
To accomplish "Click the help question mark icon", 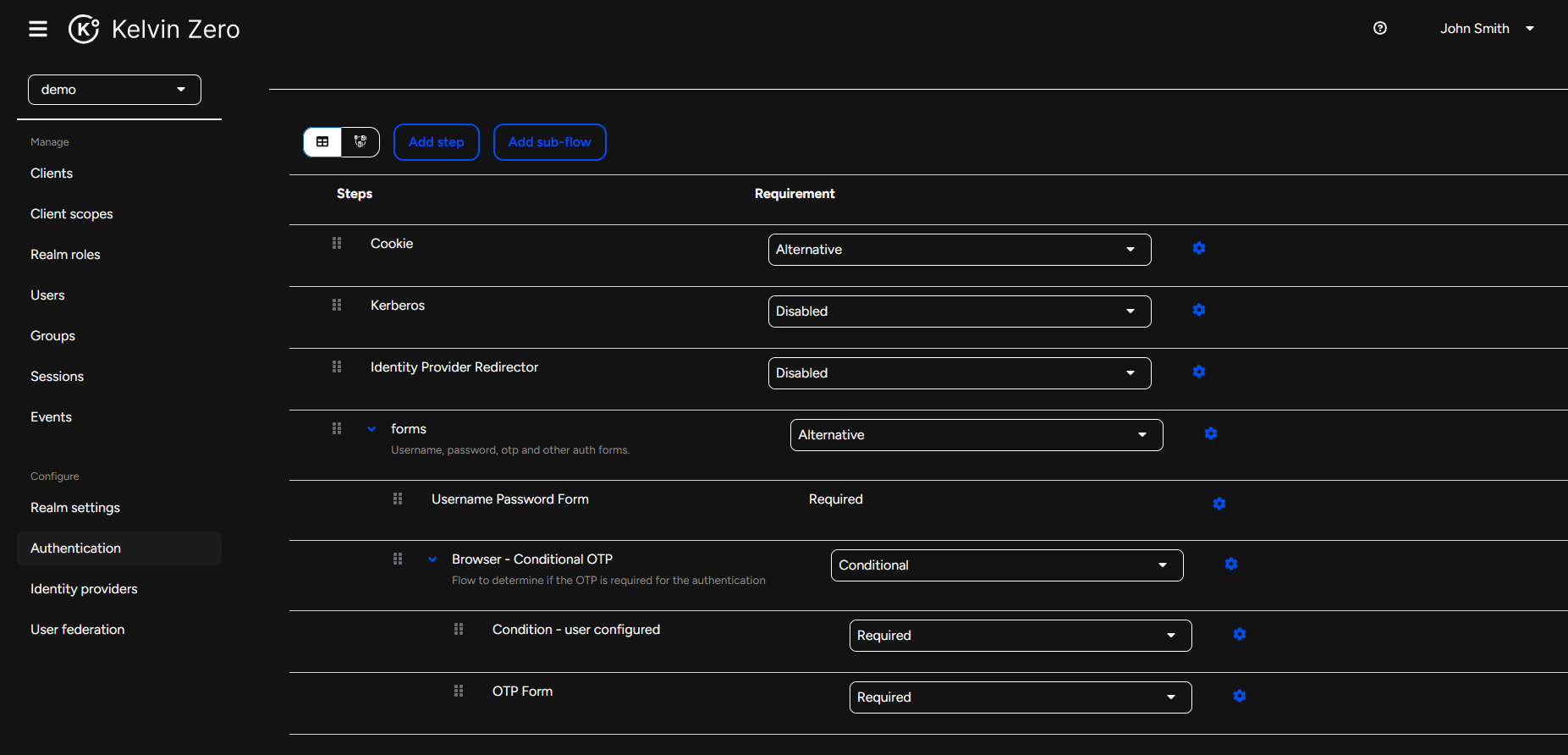I will coord(1380,28).
